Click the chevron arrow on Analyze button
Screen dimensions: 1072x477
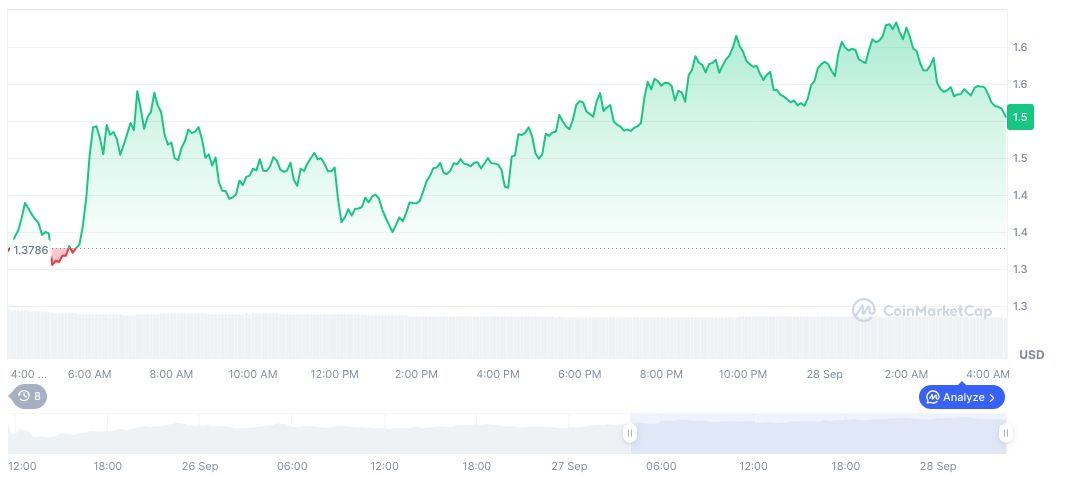[x=992, y=397]
